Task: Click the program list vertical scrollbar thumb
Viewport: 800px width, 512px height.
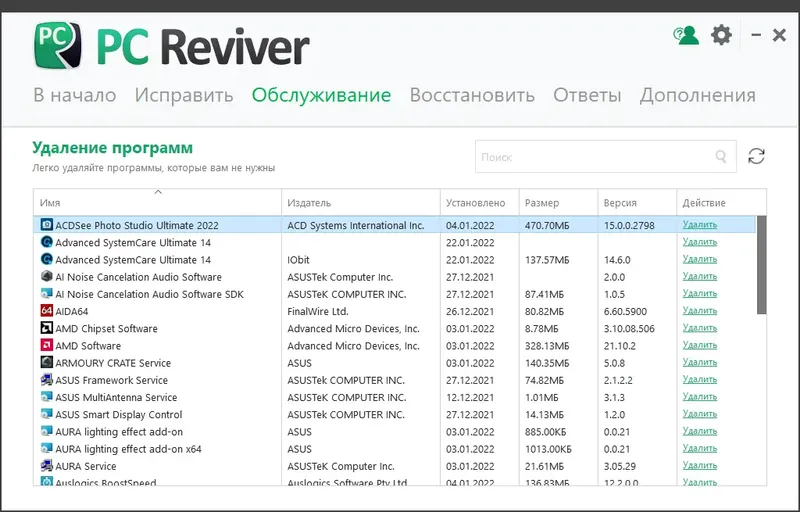Action: [761, 265]
